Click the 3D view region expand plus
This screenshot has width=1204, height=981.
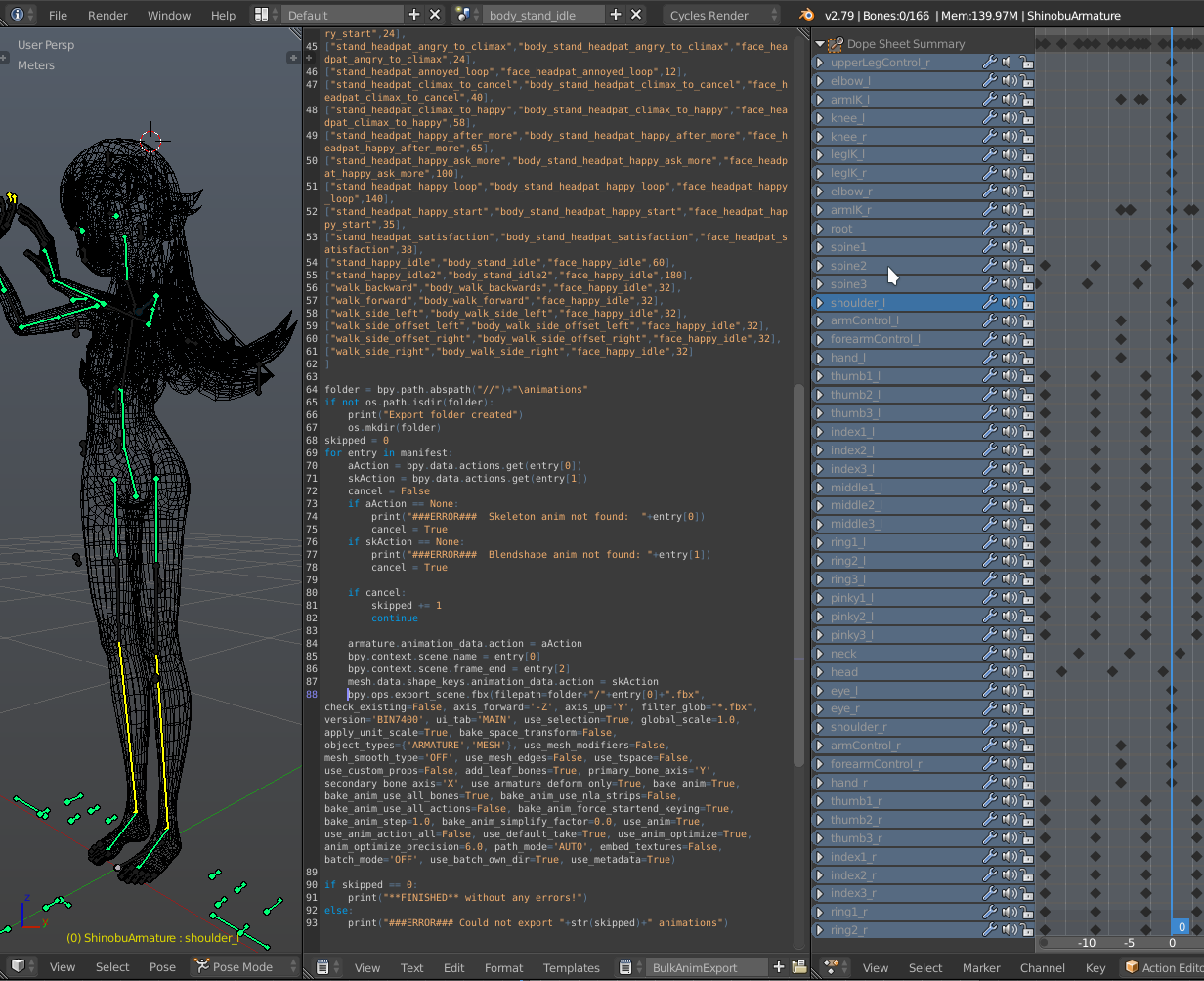click(292, 59)
